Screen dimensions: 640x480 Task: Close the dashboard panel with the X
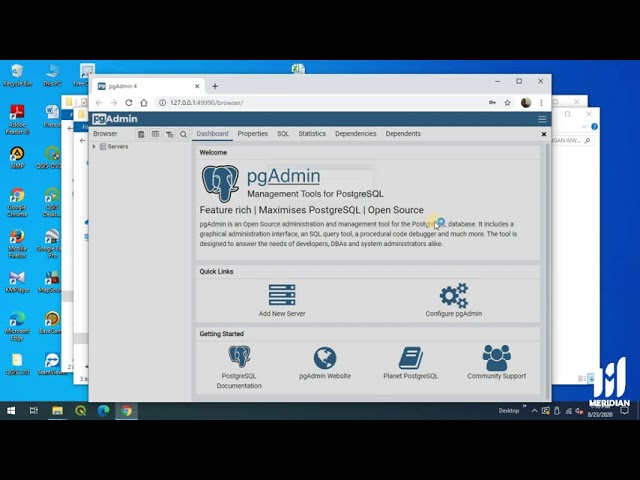tap(544, 134)
